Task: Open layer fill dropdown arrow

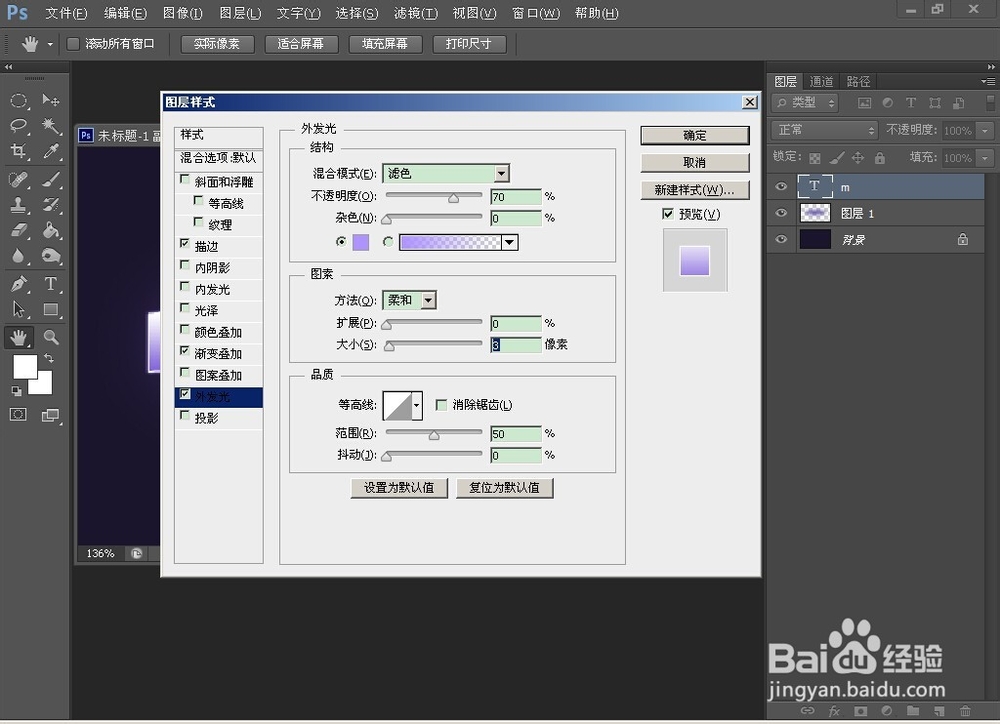Action: coord(985,158)
